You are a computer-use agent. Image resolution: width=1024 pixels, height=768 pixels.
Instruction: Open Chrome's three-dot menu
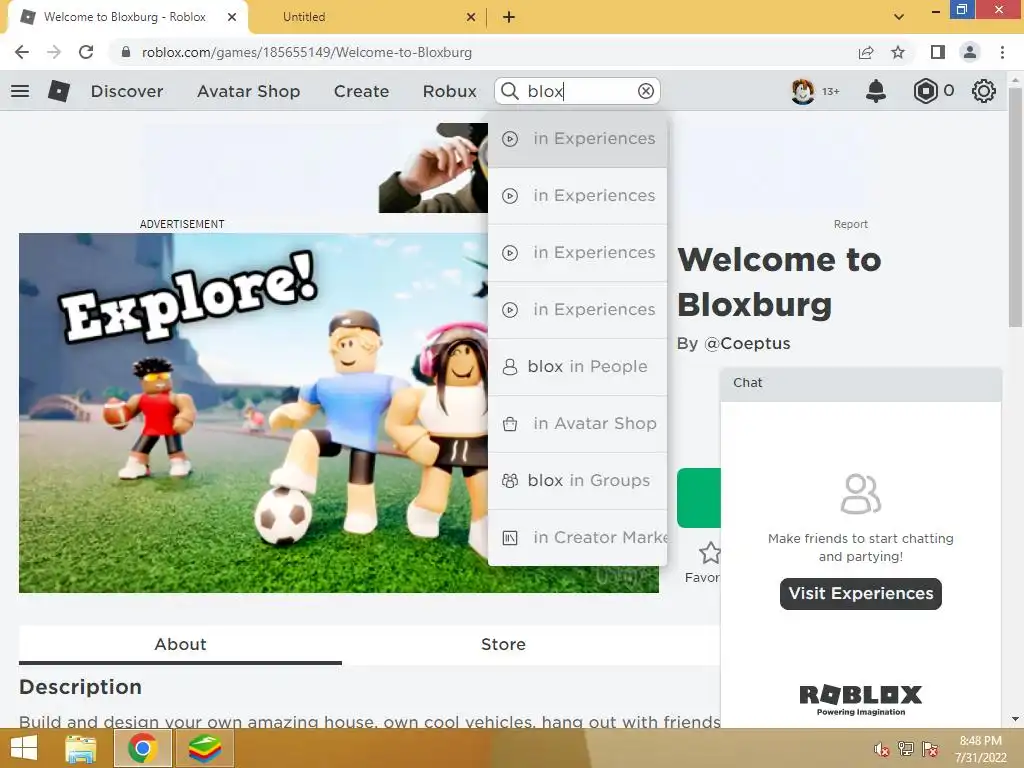1002,52
